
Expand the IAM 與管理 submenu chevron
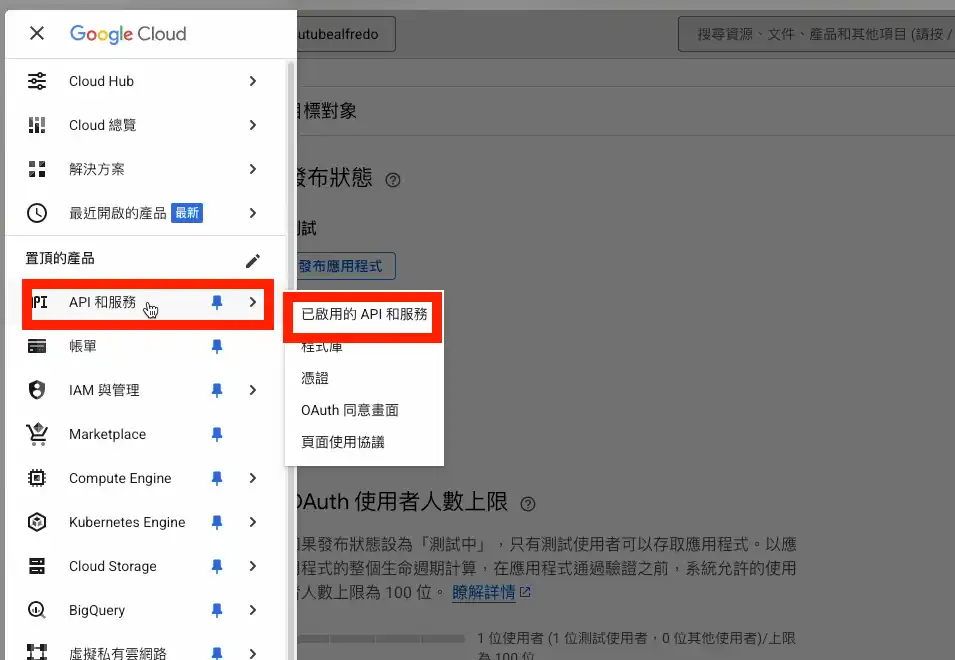click(x=253, y=390)
